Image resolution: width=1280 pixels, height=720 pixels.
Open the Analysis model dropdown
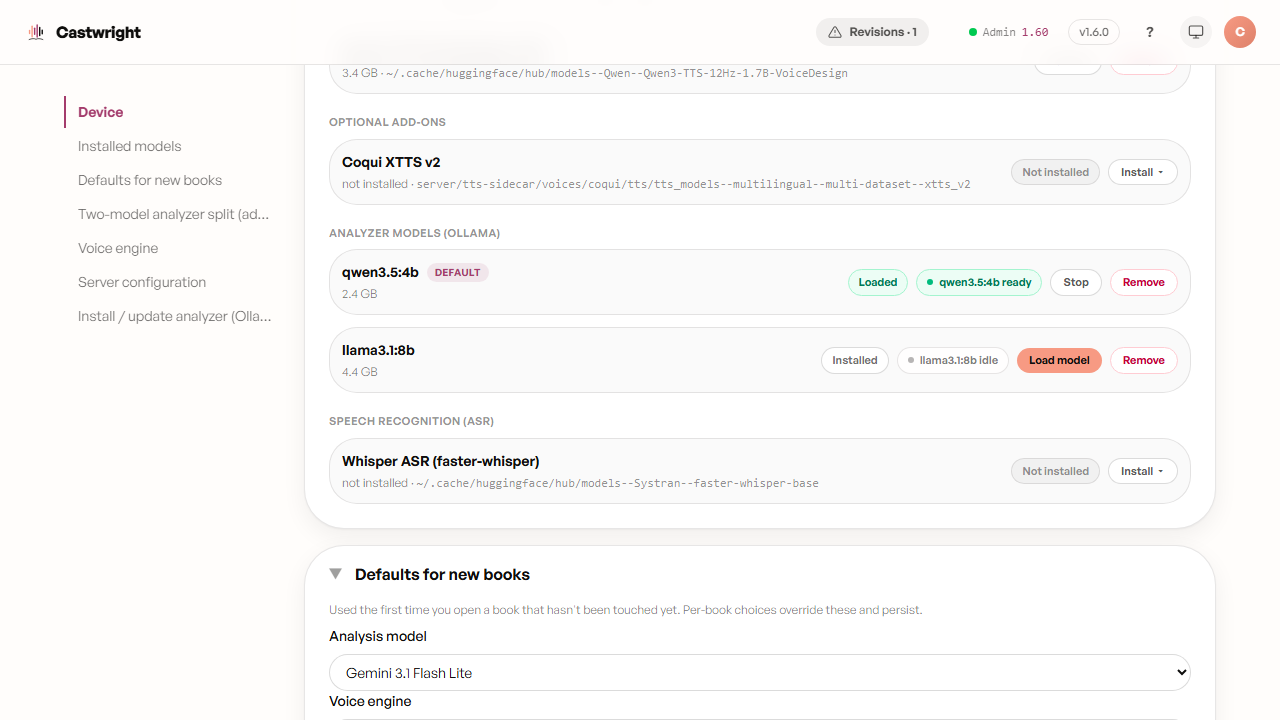760,673
